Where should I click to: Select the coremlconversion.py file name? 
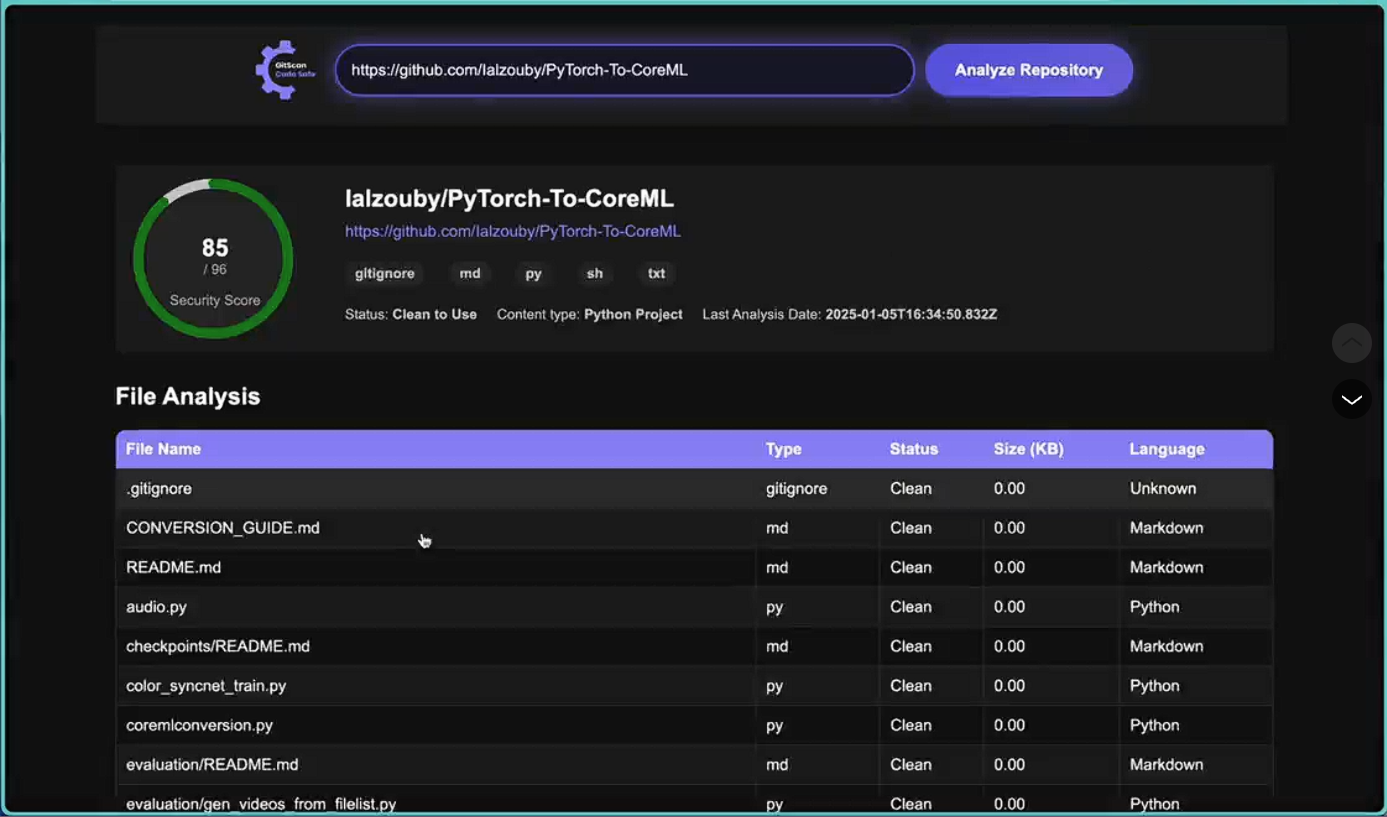point(199,725)
